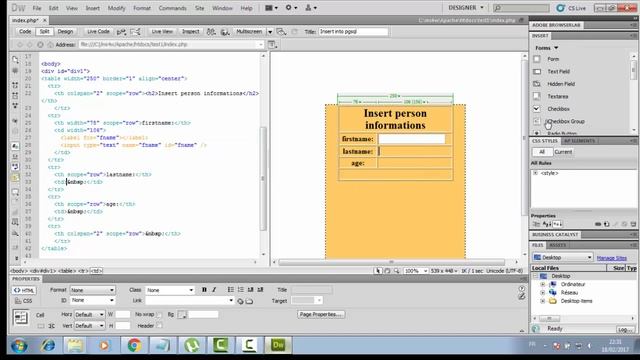Open the Layout workspace icon menu
640x360 pixels.
pyautogui.click(x=271, y=8)
